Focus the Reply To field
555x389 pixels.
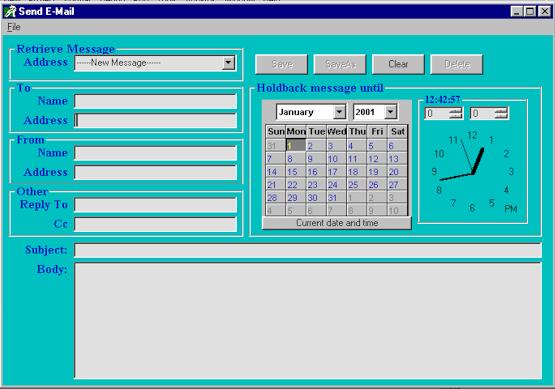[x=156, y=205]
